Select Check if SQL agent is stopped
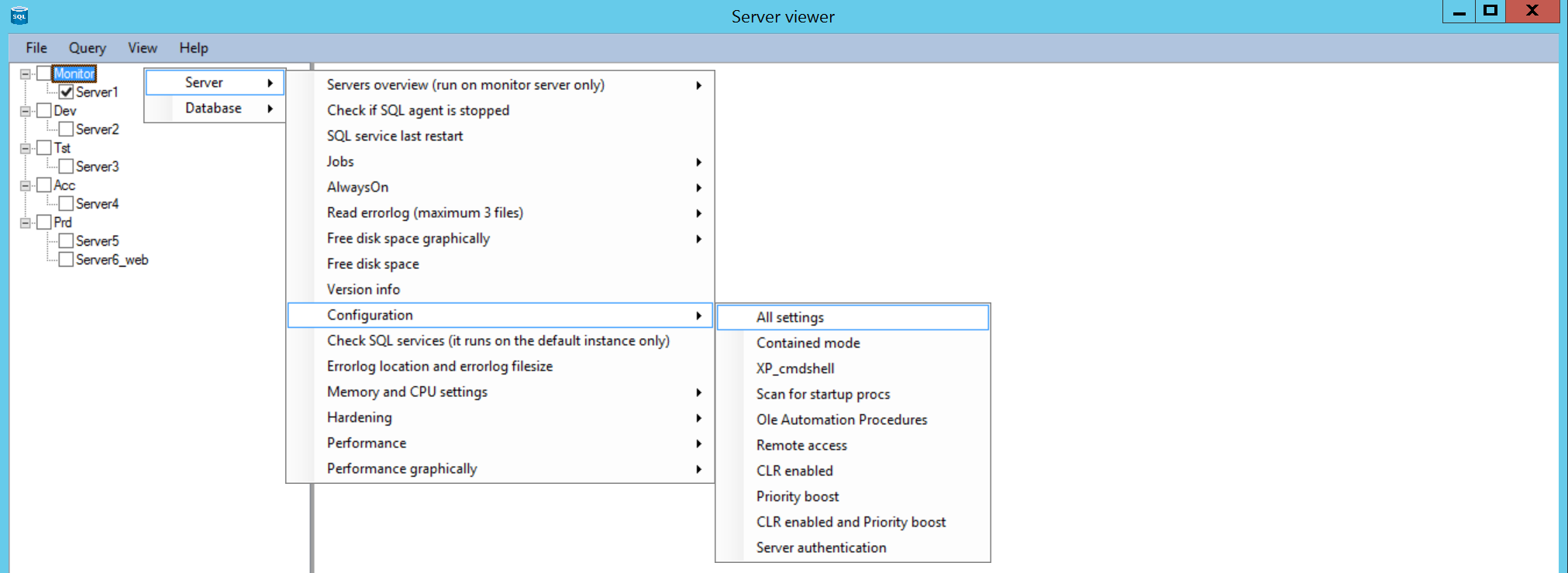This screenshot has height=573, width=1568. pos(418,110)
